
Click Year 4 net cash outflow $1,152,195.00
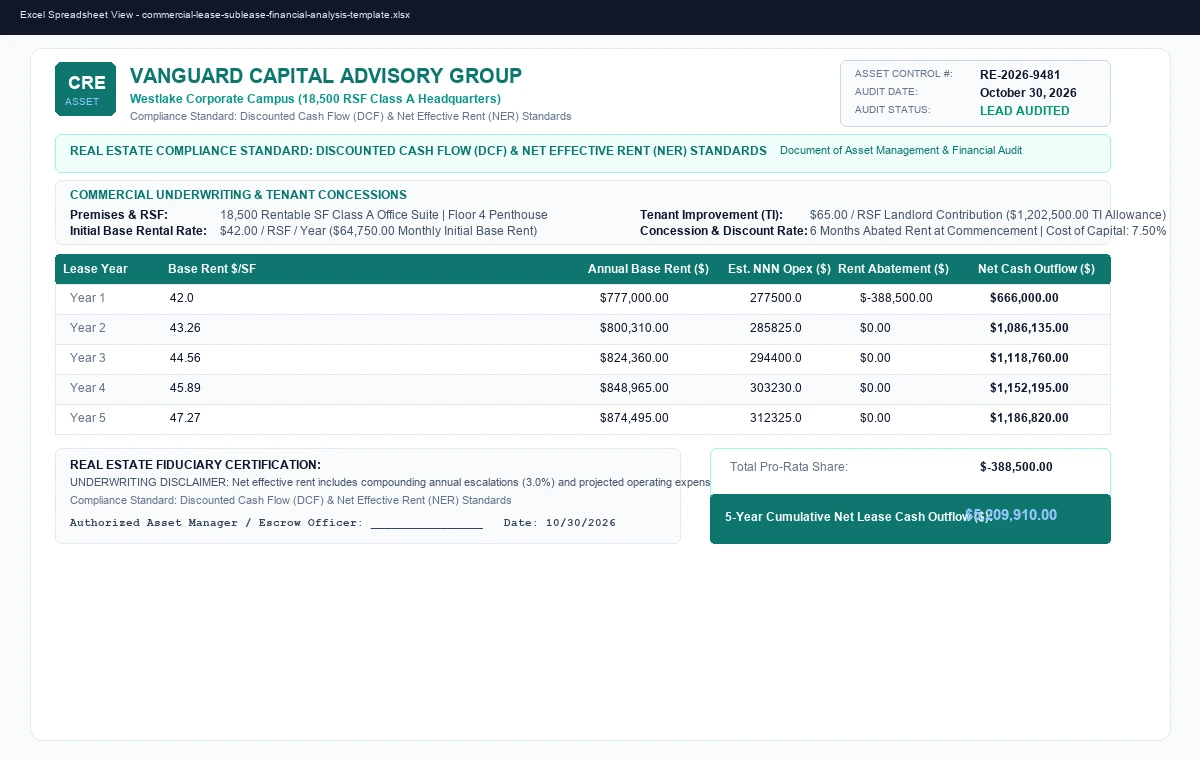point(1029,388)
